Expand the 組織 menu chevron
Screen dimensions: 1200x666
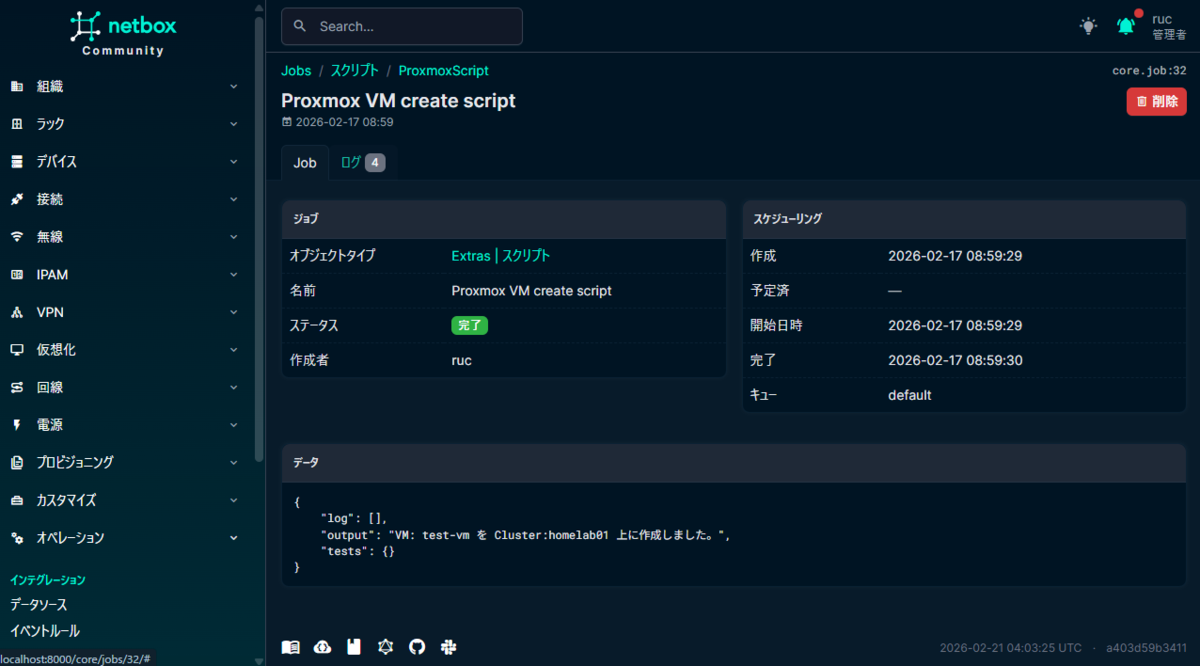(234, 87)
